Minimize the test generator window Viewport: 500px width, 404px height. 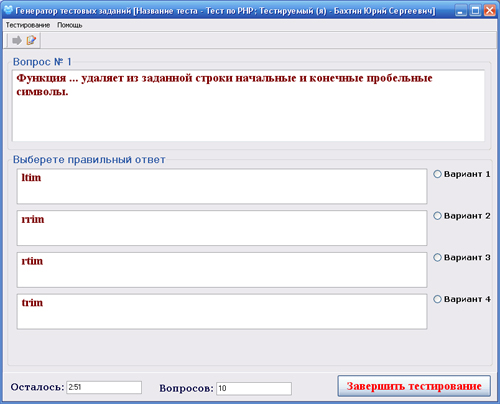(x=461, y=11)
